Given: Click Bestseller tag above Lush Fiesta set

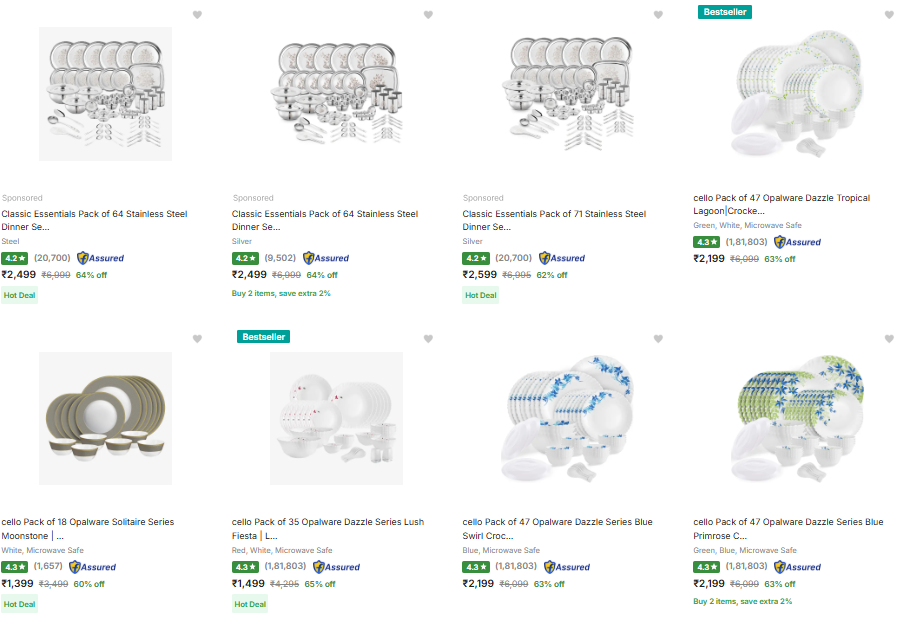Looking at the screenshot, I should [263, 336].
